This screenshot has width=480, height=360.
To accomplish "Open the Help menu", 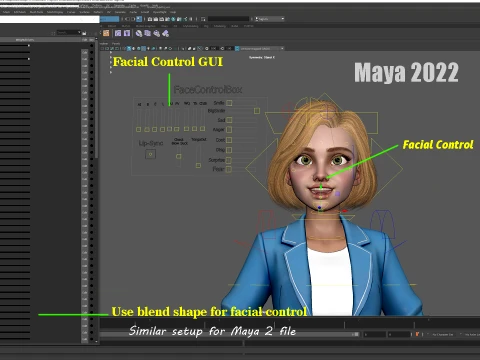I will click(x=173, y=12).
